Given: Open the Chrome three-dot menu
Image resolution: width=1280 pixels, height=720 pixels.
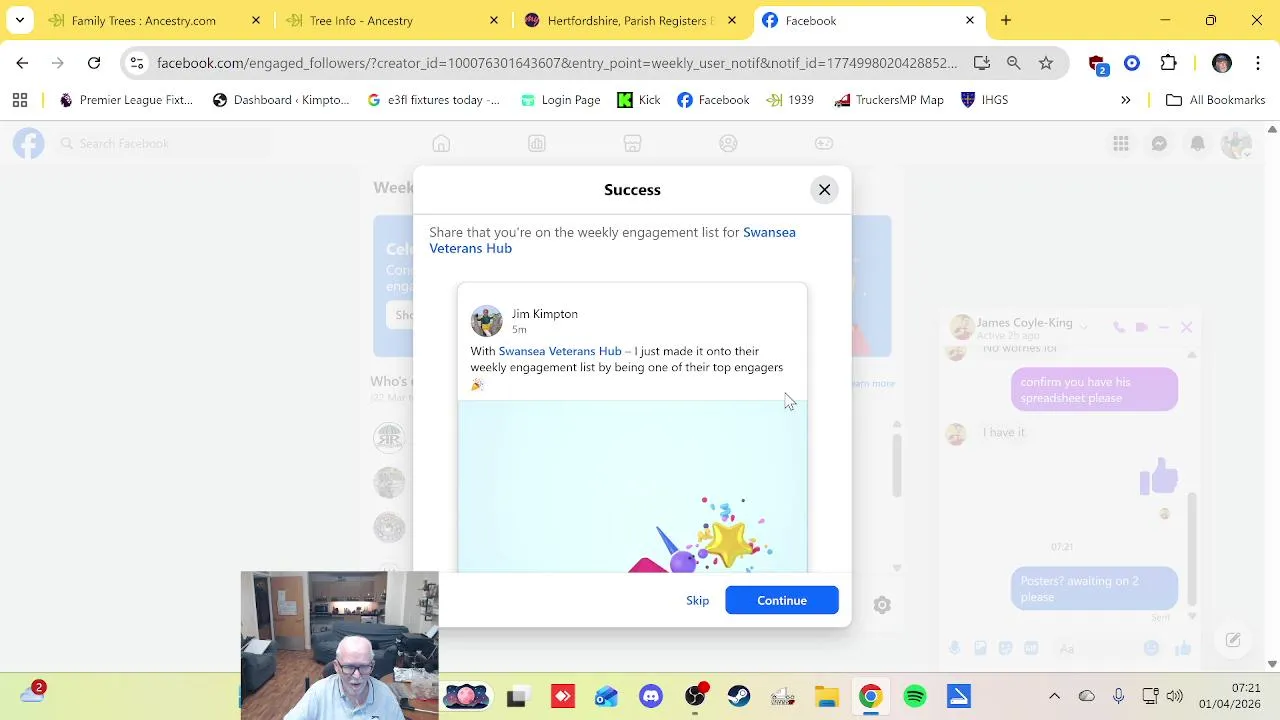Looking at the screenshot, I should pyautogui.click(x=1257, y=63).
